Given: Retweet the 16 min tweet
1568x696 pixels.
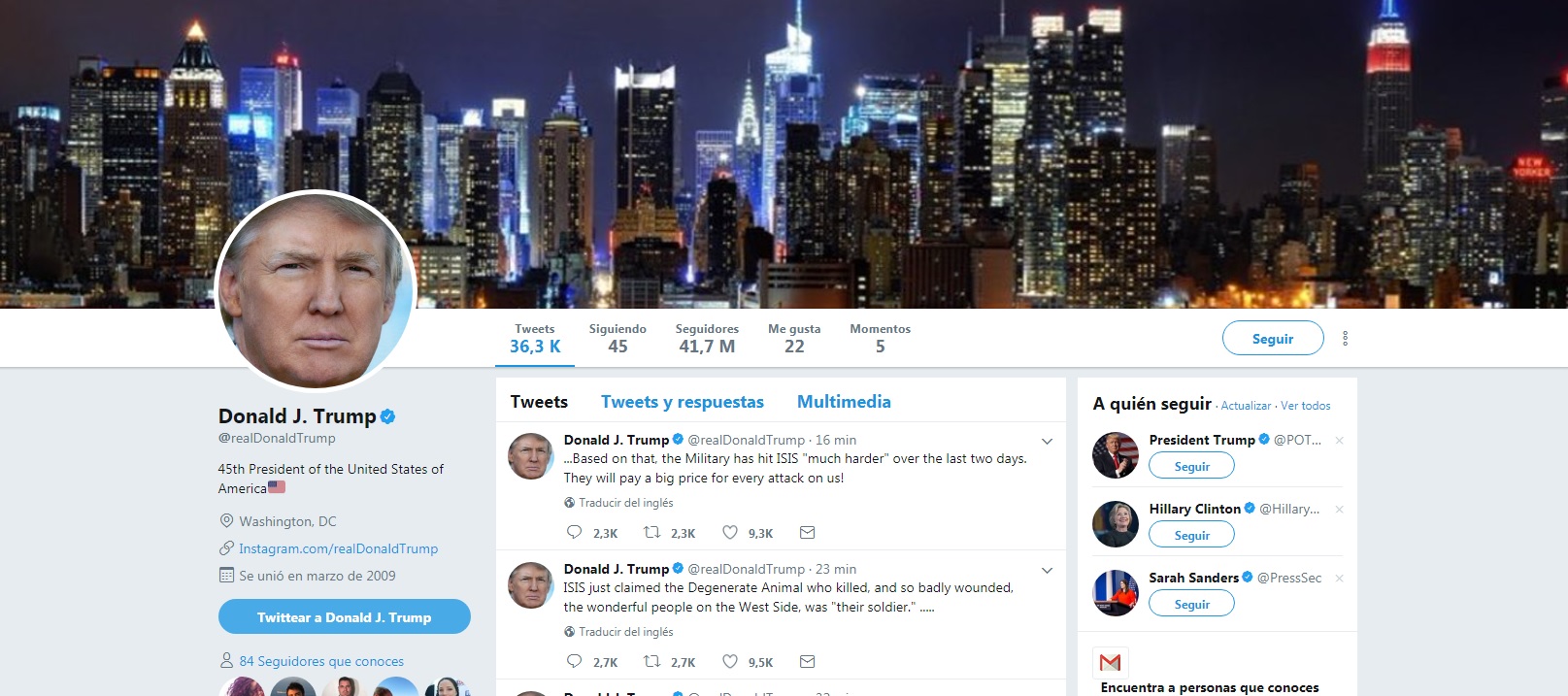Looking at the screenshot, I should point(652,532).
